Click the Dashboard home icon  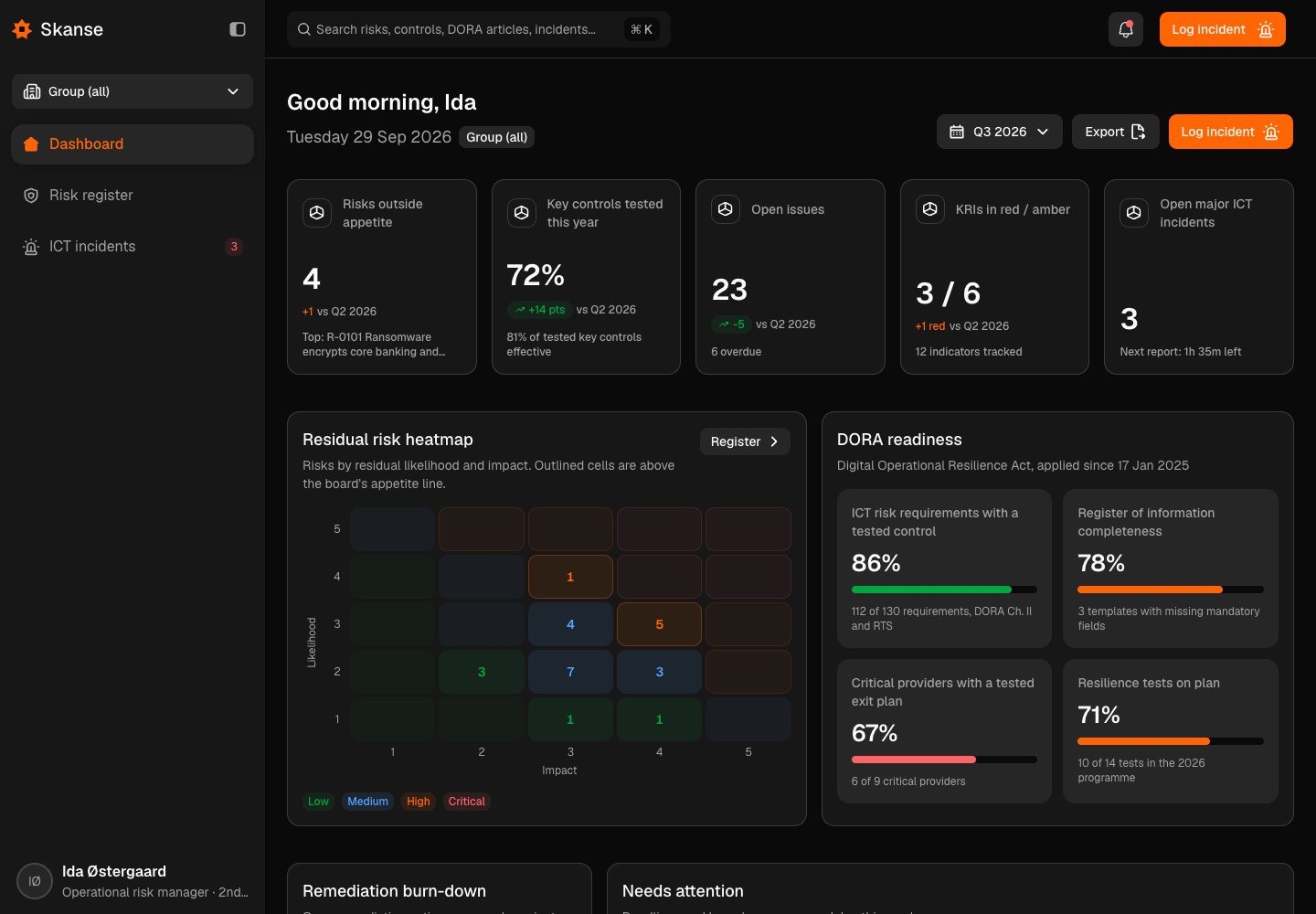click(31, 144)
